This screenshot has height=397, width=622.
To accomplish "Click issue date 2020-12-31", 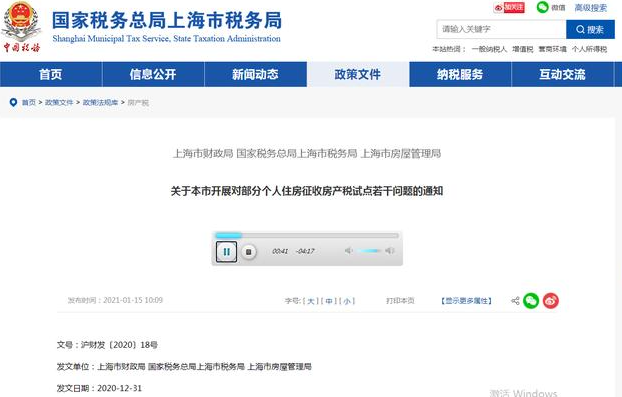I will point(119,388).
